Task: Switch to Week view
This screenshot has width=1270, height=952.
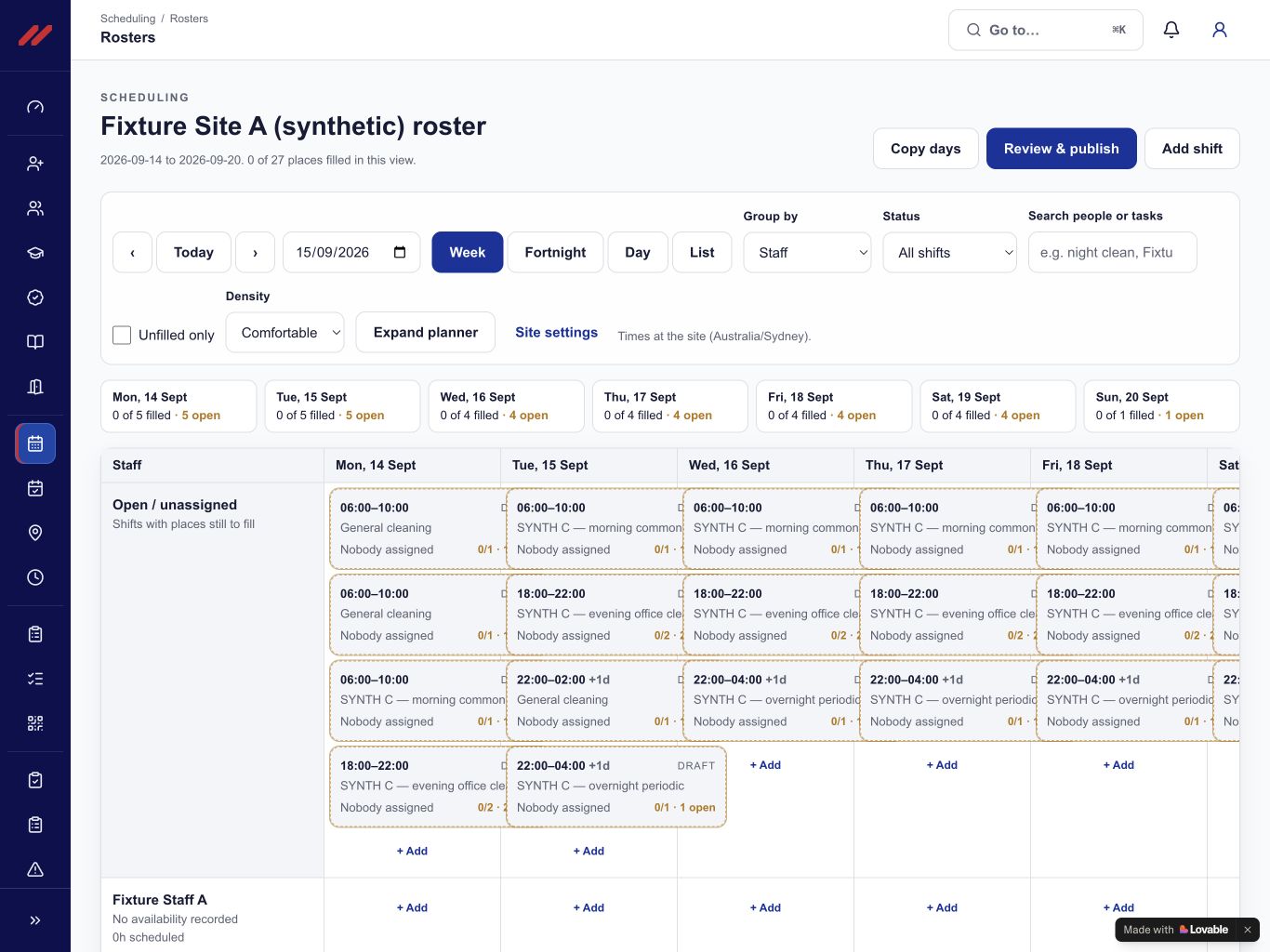Action: pyautogui.click(x=468, y=252)
